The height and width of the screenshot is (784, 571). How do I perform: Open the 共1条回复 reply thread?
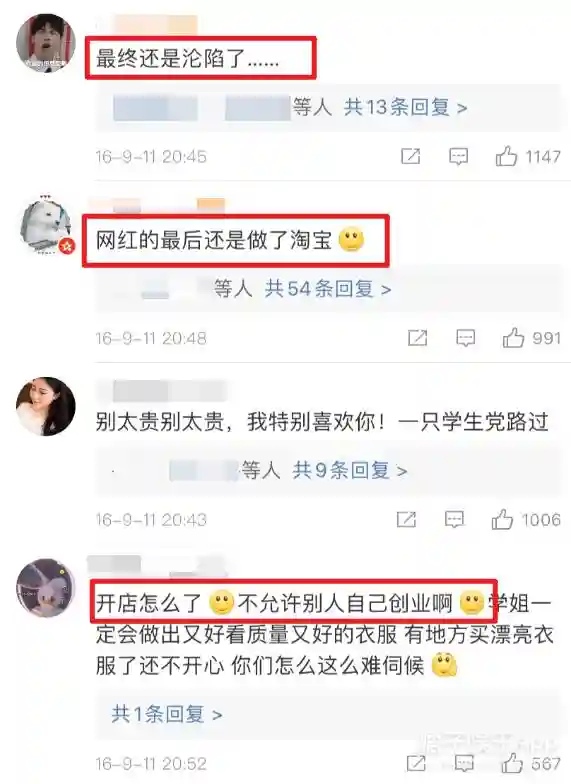167,714
